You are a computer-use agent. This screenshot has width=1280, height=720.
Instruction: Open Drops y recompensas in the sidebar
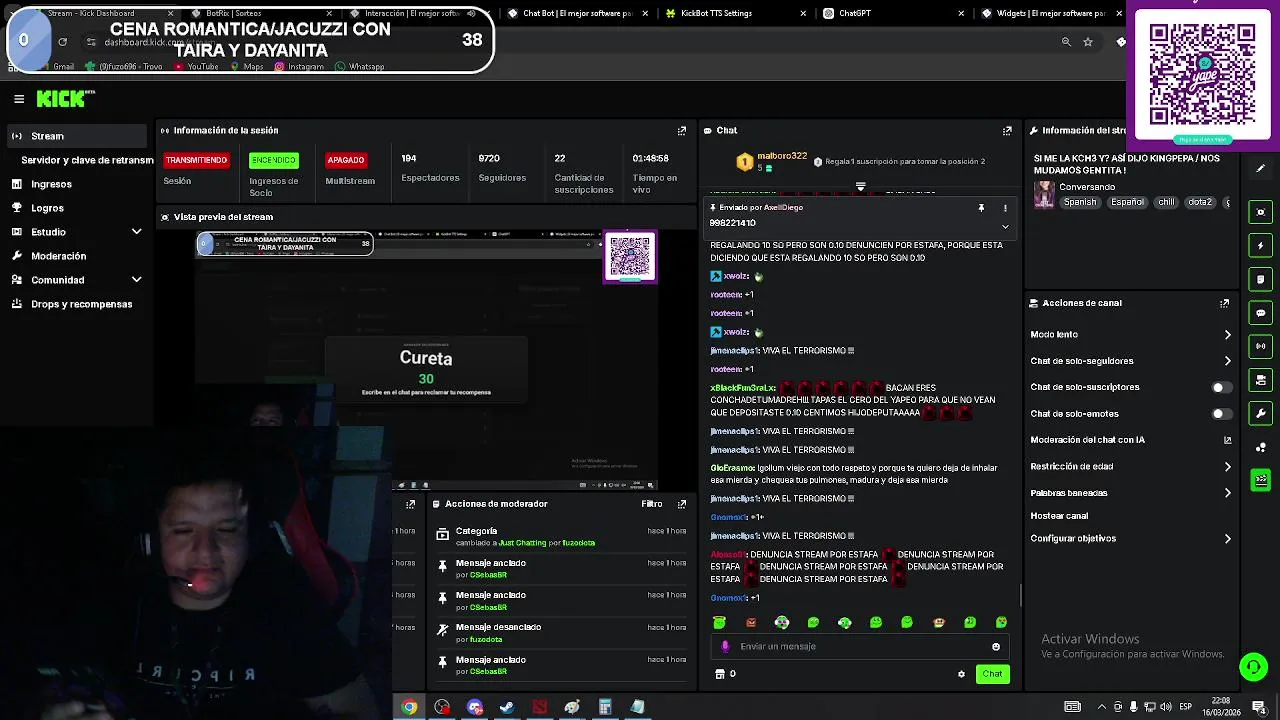pos(78,304)
